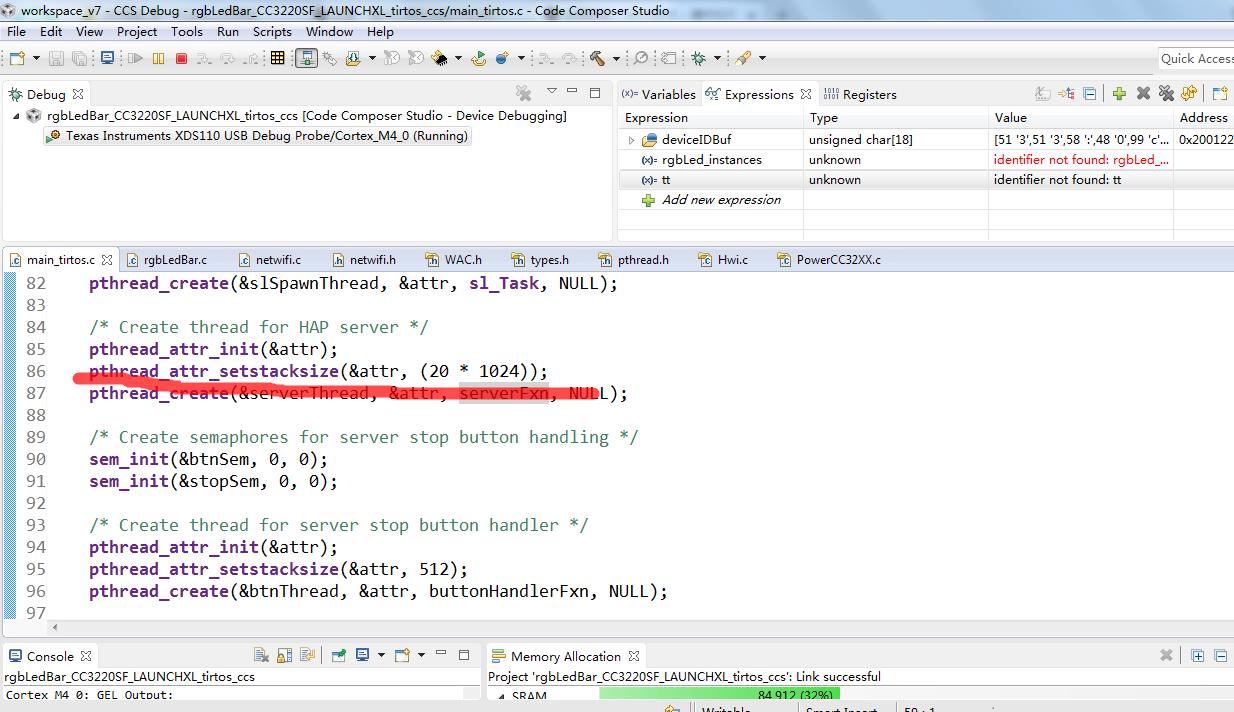
Task: Open New file dropdown arrow
Action: click(36, 58)
